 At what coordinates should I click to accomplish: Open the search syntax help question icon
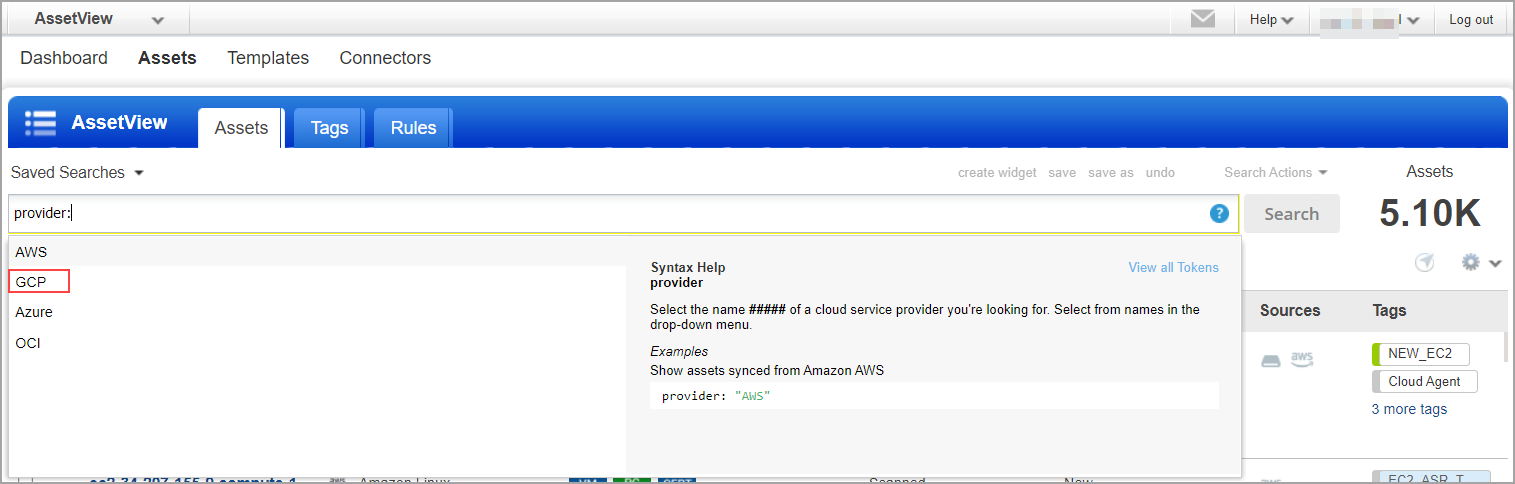pyautogui.click(x=1219, y=213)
